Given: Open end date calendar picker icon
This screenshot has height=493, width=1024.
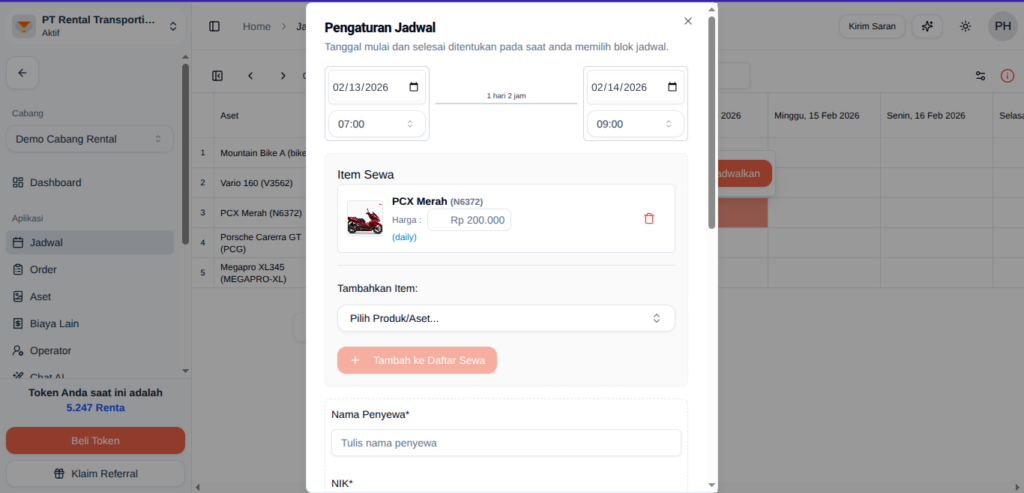Looking at the screenshot, I should pyautogui.click(x=672, y=87).
